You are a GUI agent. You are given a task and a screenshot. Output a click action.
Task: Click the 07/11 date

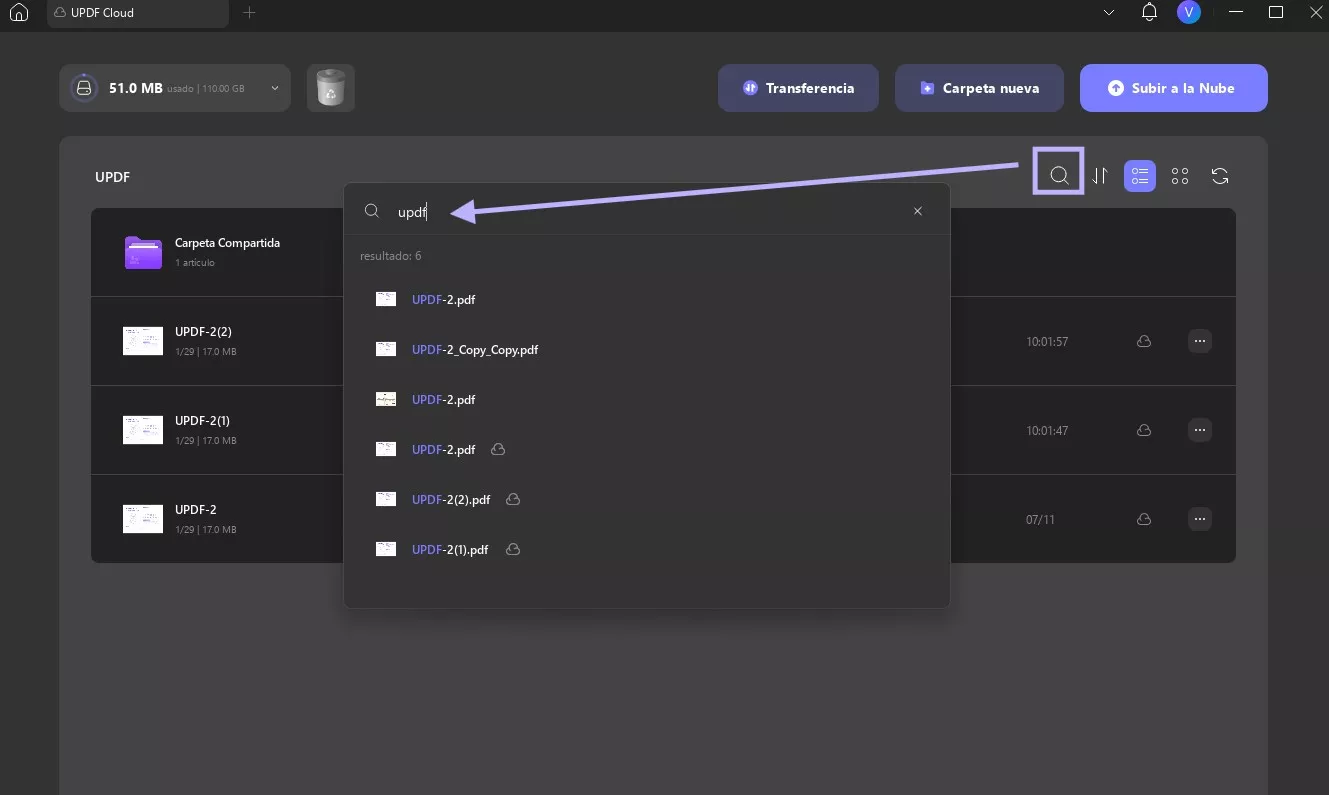tap(1040, 520)
